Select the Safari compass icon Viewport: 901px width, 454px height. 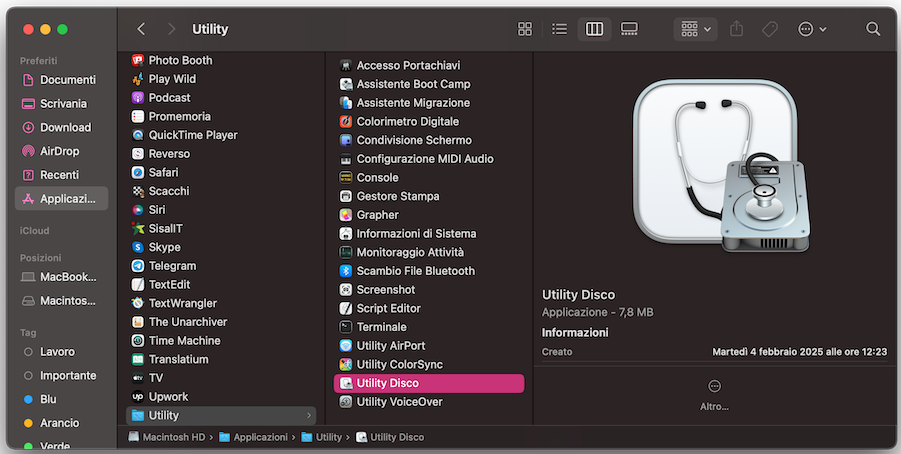pos(138,172)
